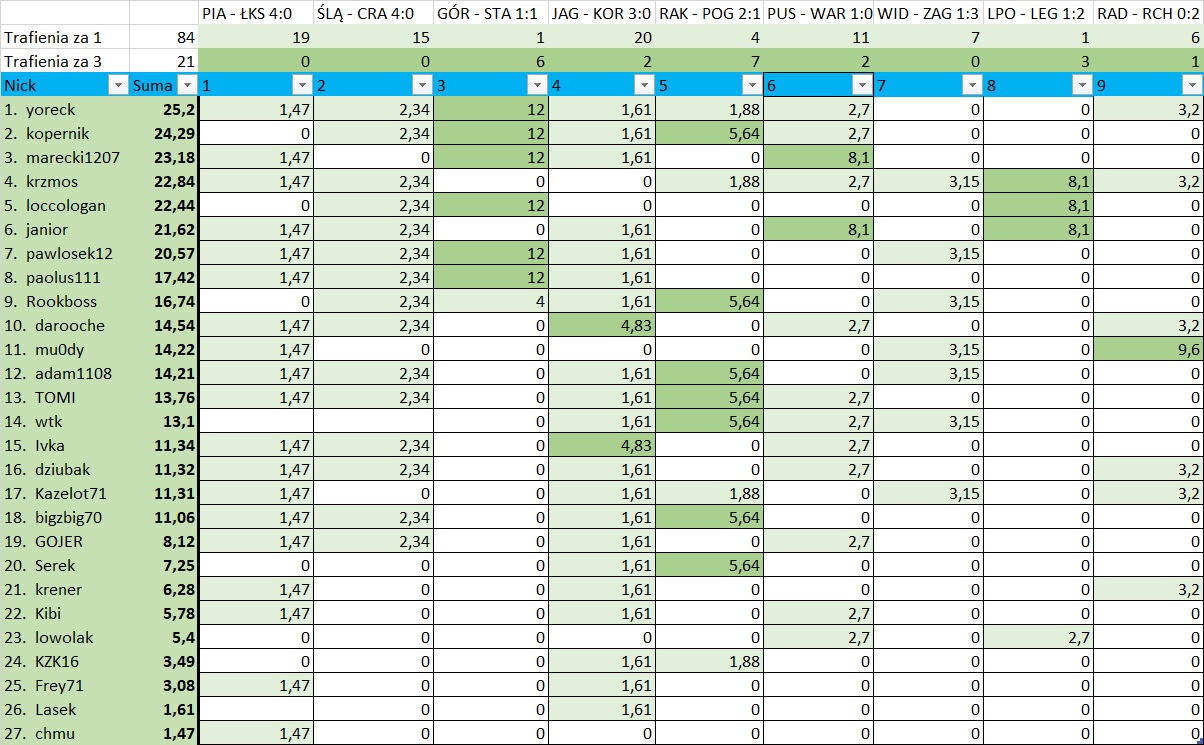Show filter options for column 8

pos(1080,86)
